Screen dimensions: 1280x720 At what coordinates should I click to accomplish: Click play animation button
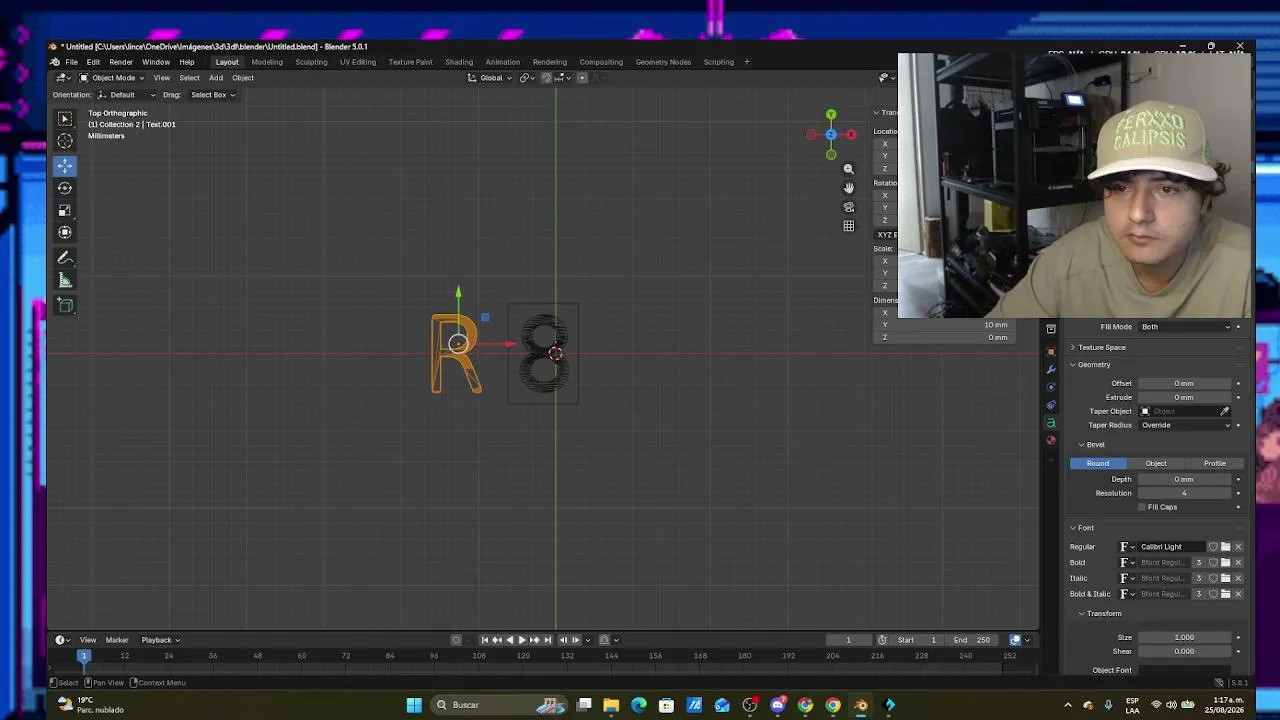pyautogui.click(x=521, y=640)
